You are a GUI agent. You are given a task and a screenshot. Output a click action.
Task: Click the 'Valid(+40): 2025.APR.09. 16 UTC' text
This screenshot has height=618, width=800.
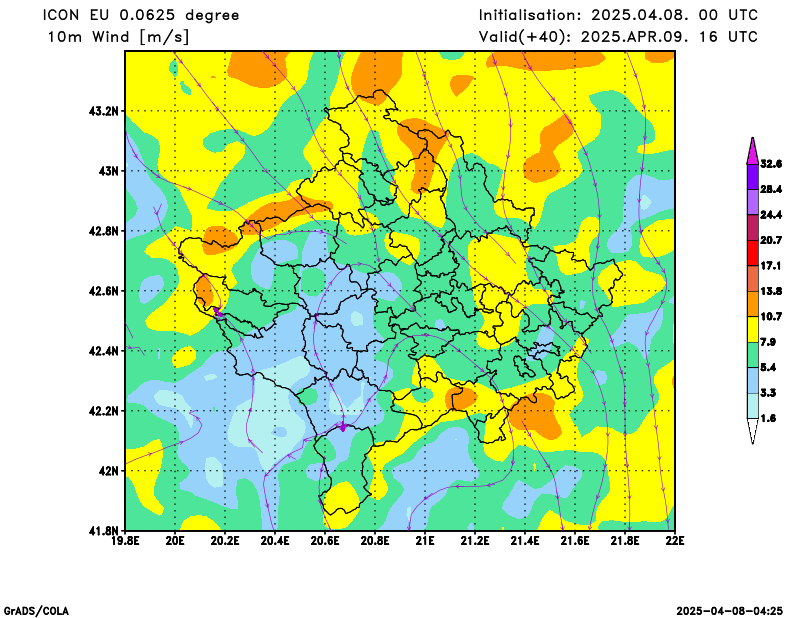tap(618, 37)
